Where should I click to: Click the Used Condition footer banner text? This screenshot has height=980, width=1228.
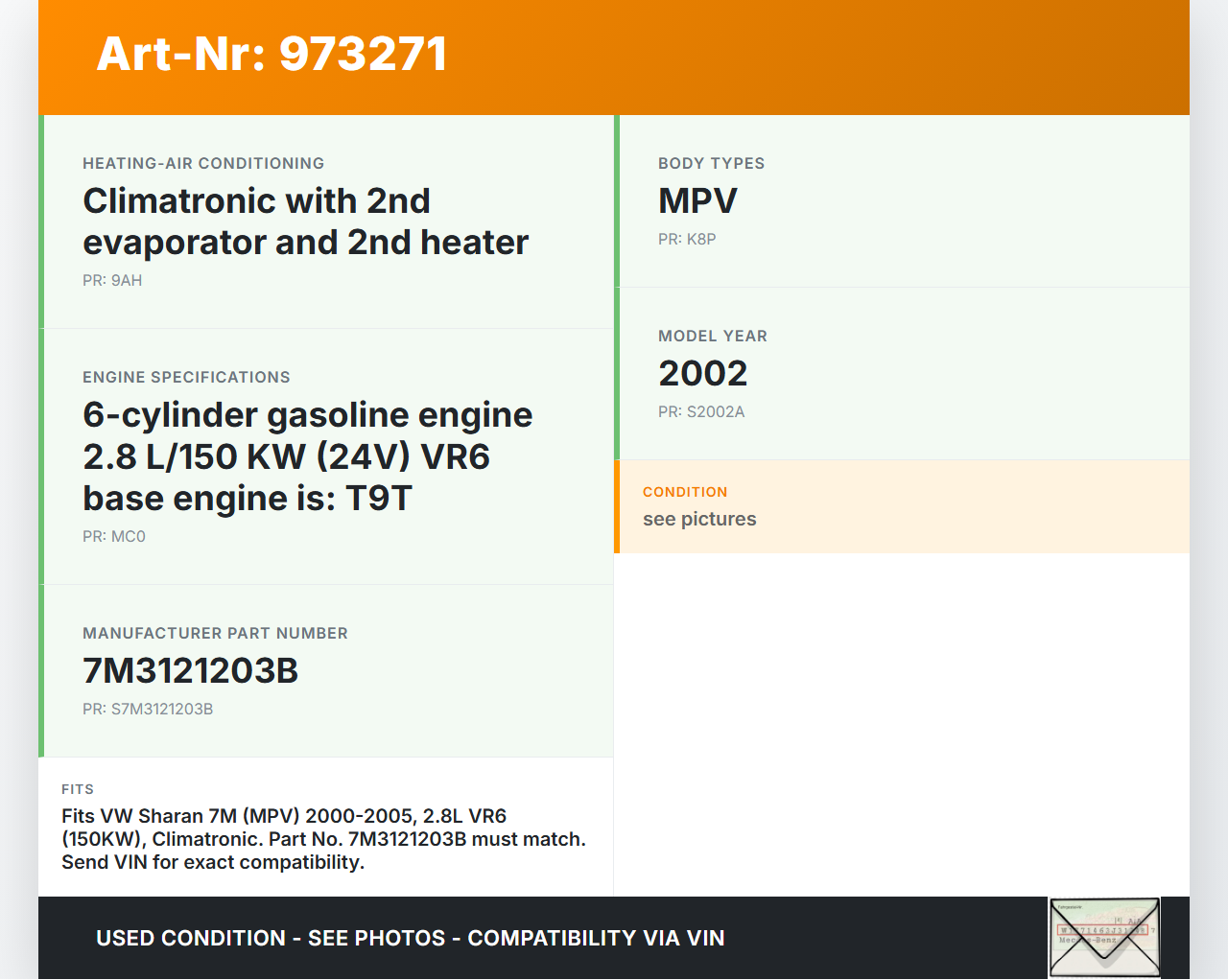pos(410,938)
